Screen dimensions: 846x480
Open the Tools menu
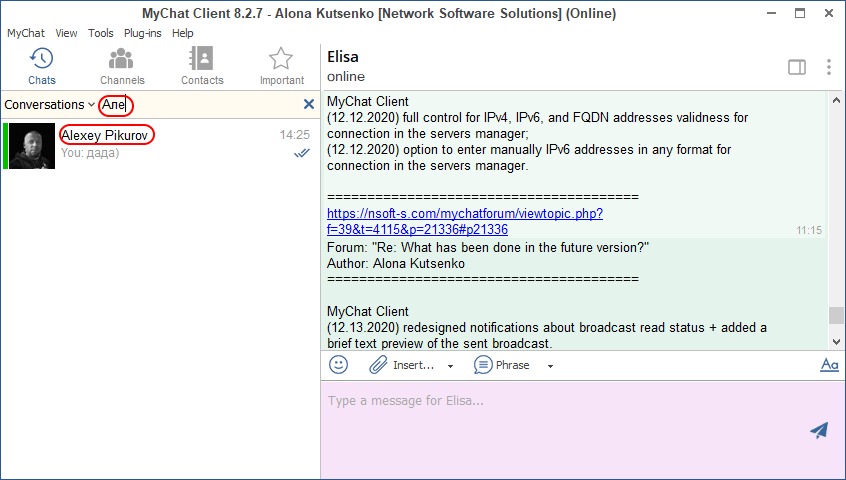(100, 33)
